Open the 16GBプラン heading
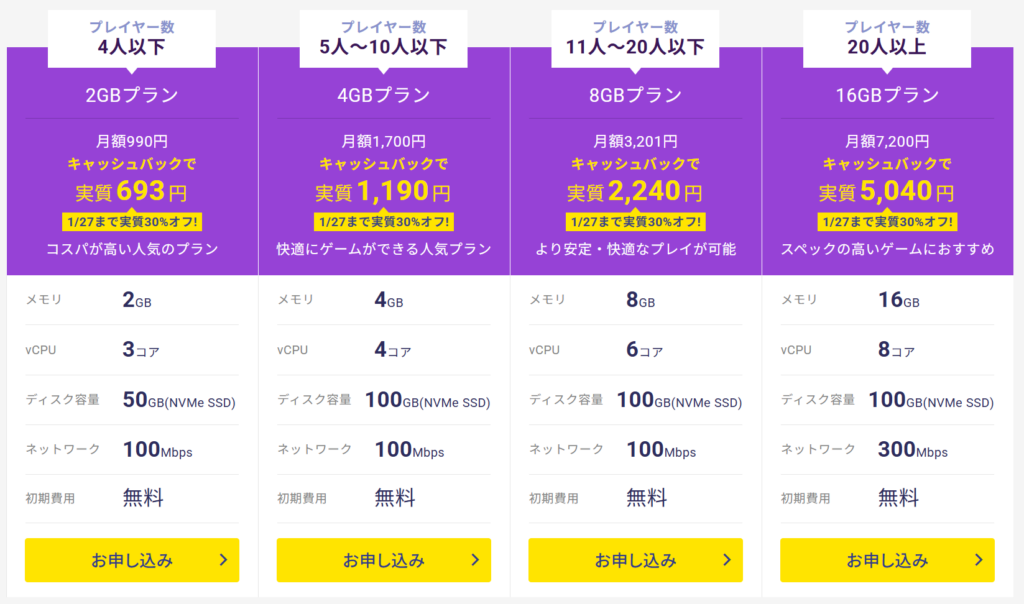The image size is (1024, 604). (888, 96)
